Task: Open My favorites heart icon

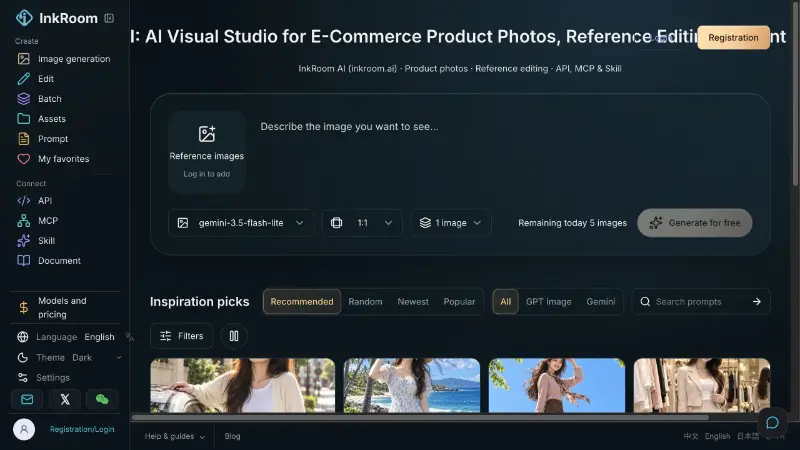Action: coord(23,159)
